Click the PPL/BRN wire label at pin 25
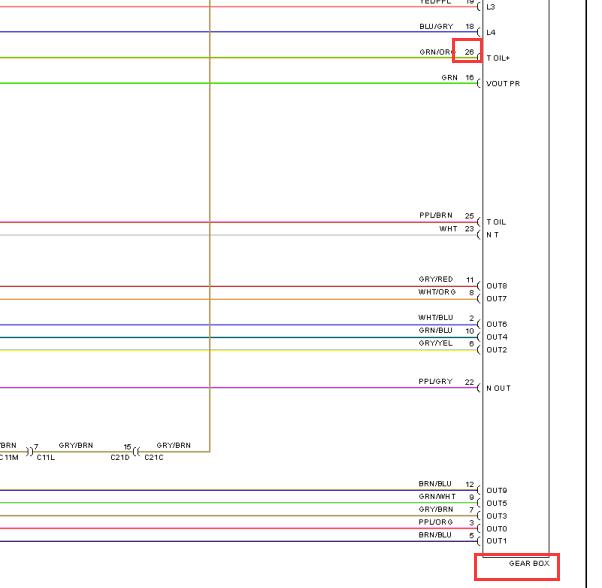This screenshot has width=602, height=588. point(435,216)
